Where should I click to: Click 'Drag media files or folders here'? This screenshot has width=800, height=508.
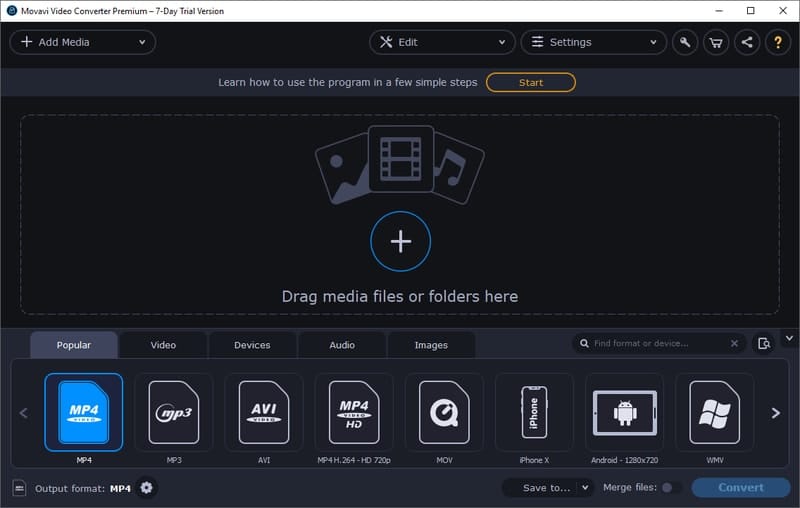pyautogui.click(x=400, y=296)
